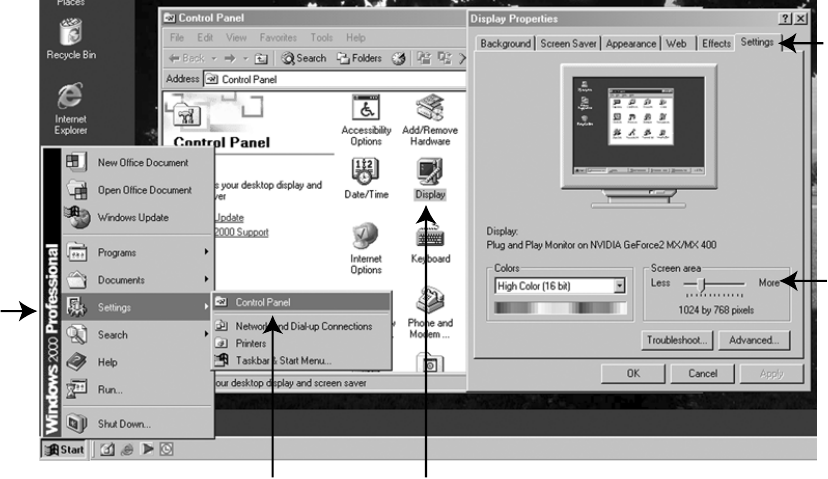Image resolution: width=828 pixels, height=479 pixels.
Task: Click Open Office Document in Start menu
Action: (137, 190)
